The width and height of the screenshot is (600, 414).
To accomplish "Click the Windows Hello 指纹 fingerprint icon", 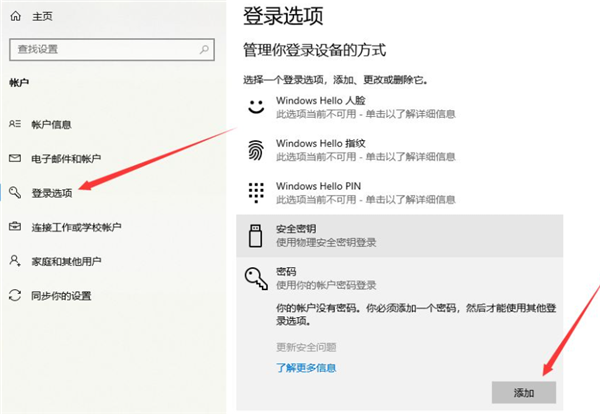I will pyautogui.click(x=255, y=150).
